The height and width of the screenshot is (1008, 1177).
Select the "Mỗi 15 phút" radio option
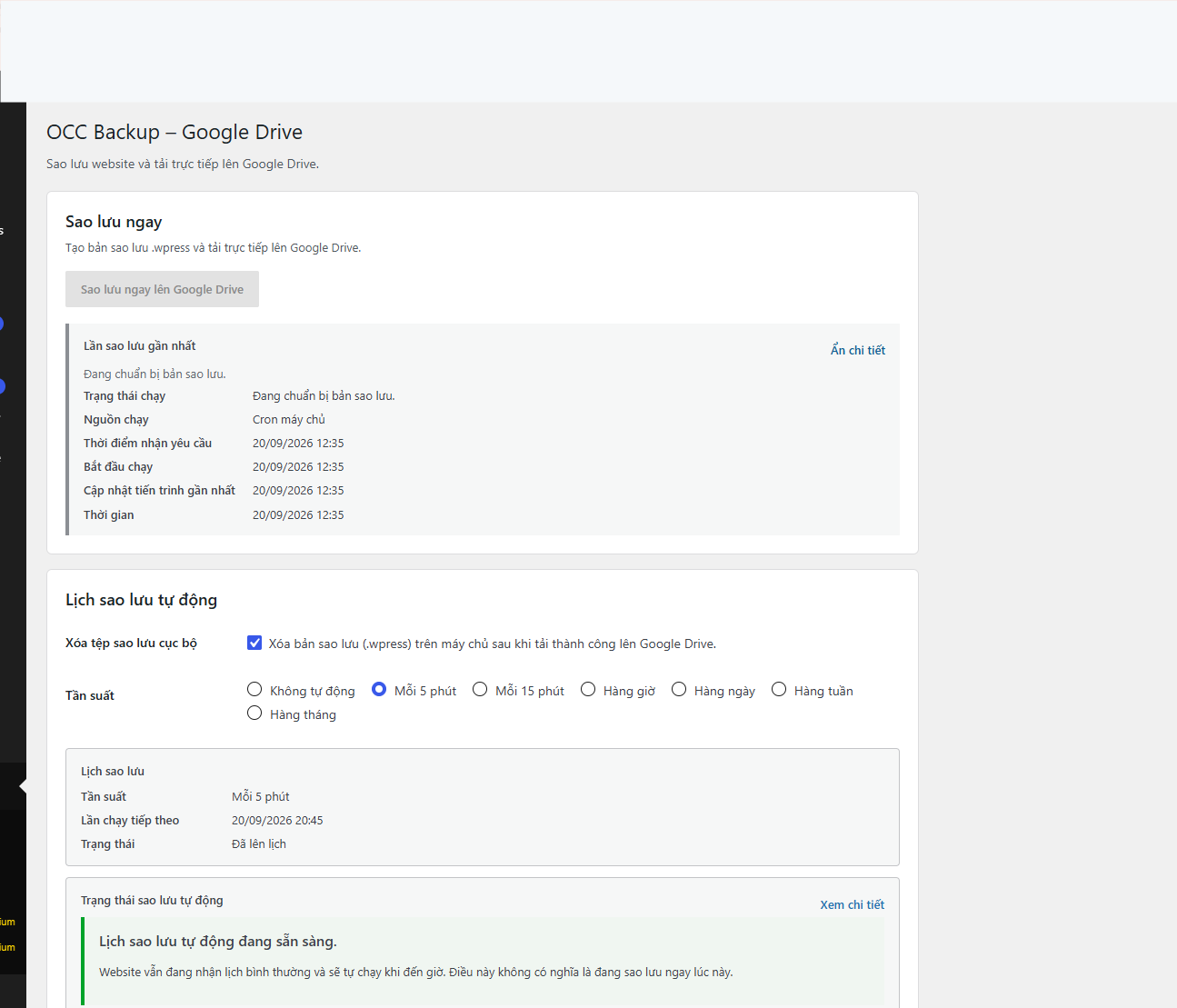[x=480, y=690]
